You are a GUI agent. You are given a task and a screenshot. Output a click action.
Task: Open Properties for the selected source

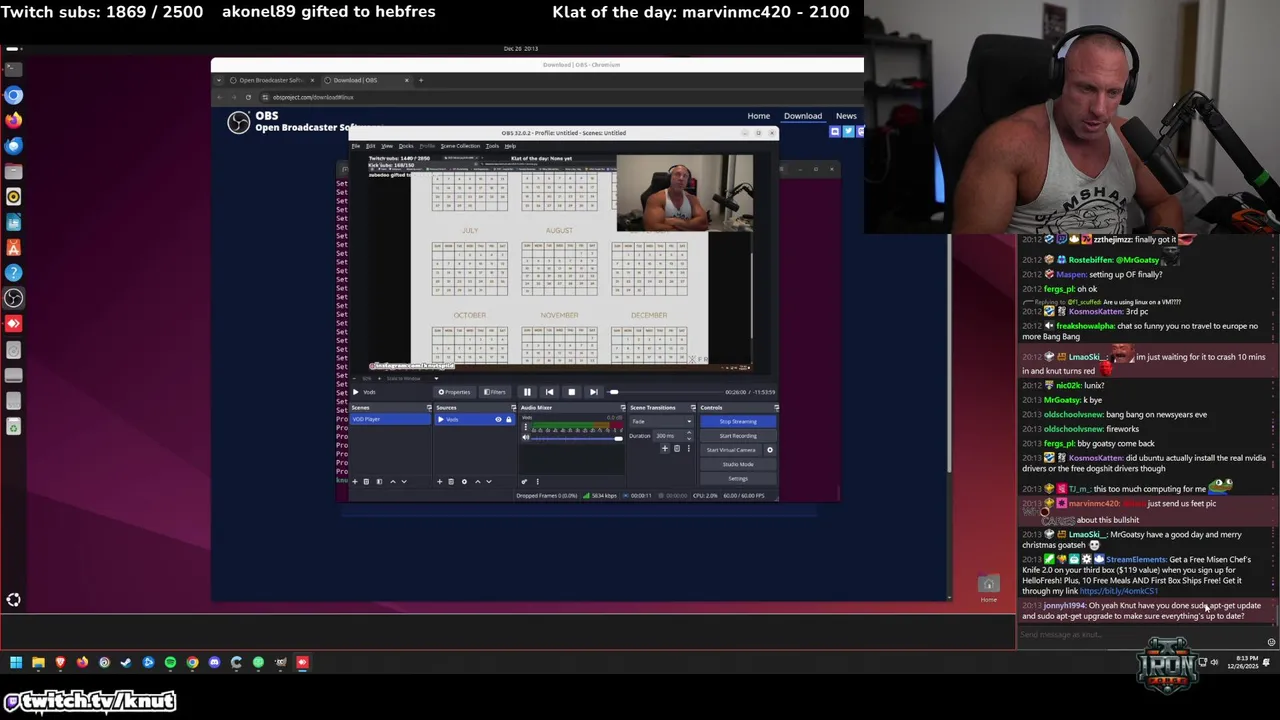[455, 392]
